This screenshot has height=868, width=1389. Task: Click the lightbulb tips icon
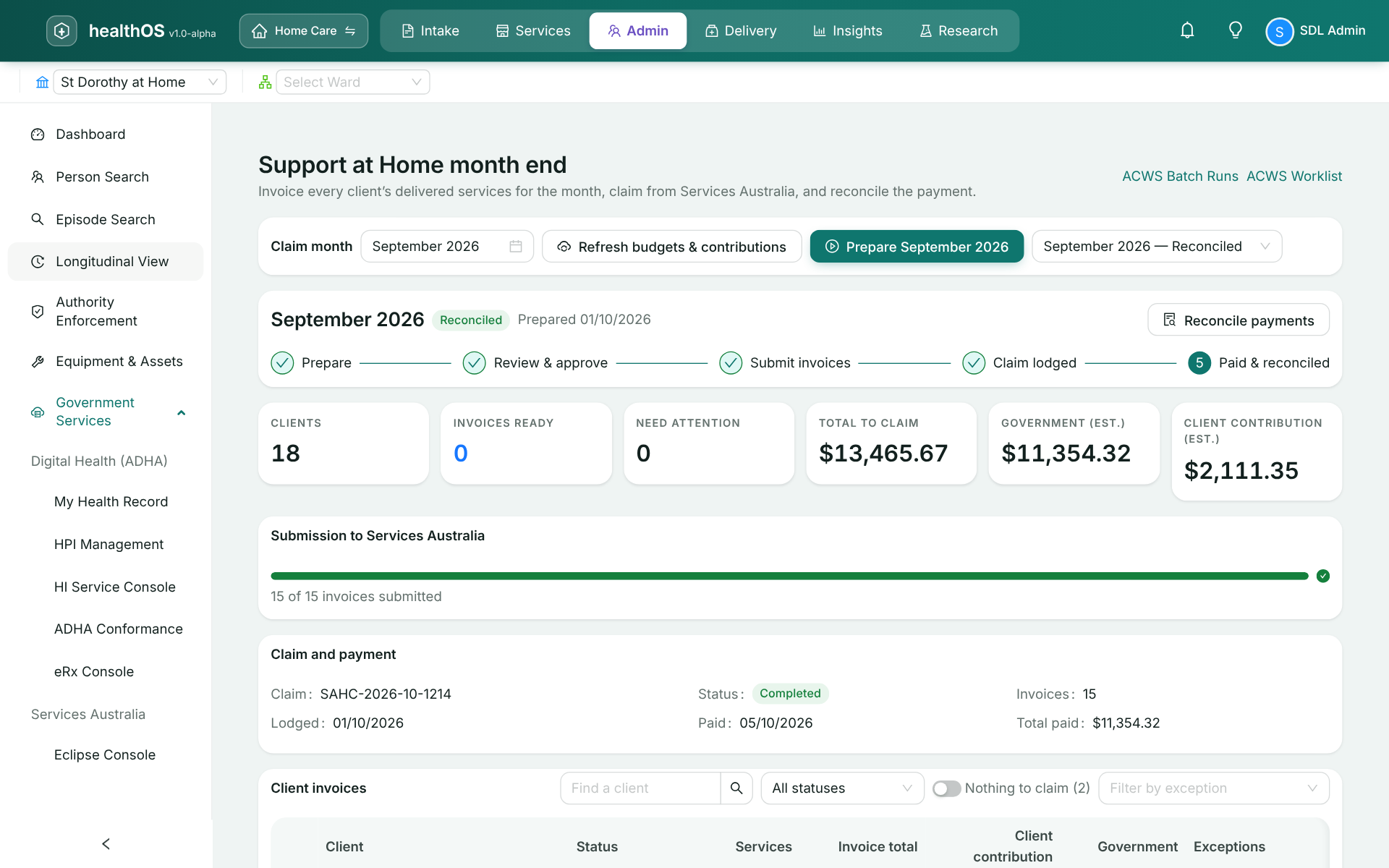point(1236,30)
